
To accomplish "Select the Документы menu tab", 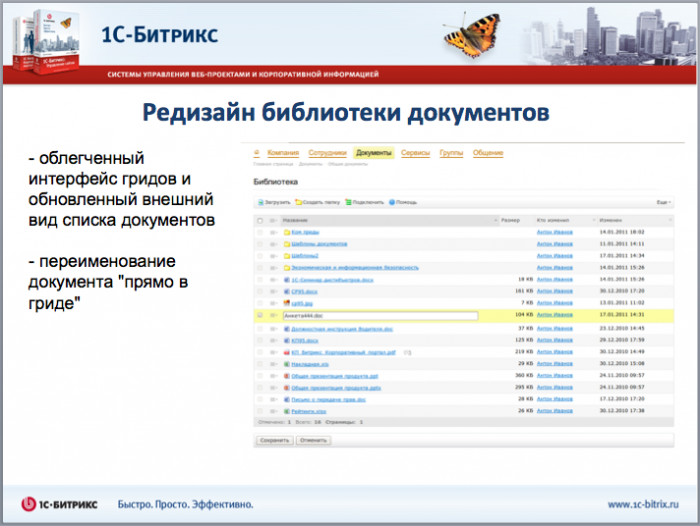I will click(374, 153).
